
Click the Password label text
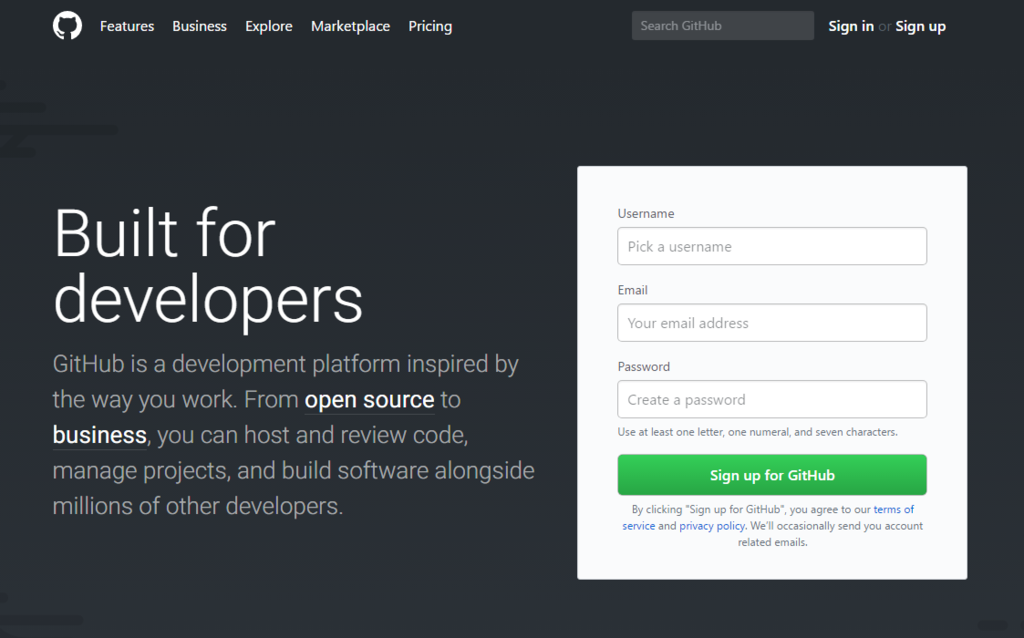click(643, 366)
